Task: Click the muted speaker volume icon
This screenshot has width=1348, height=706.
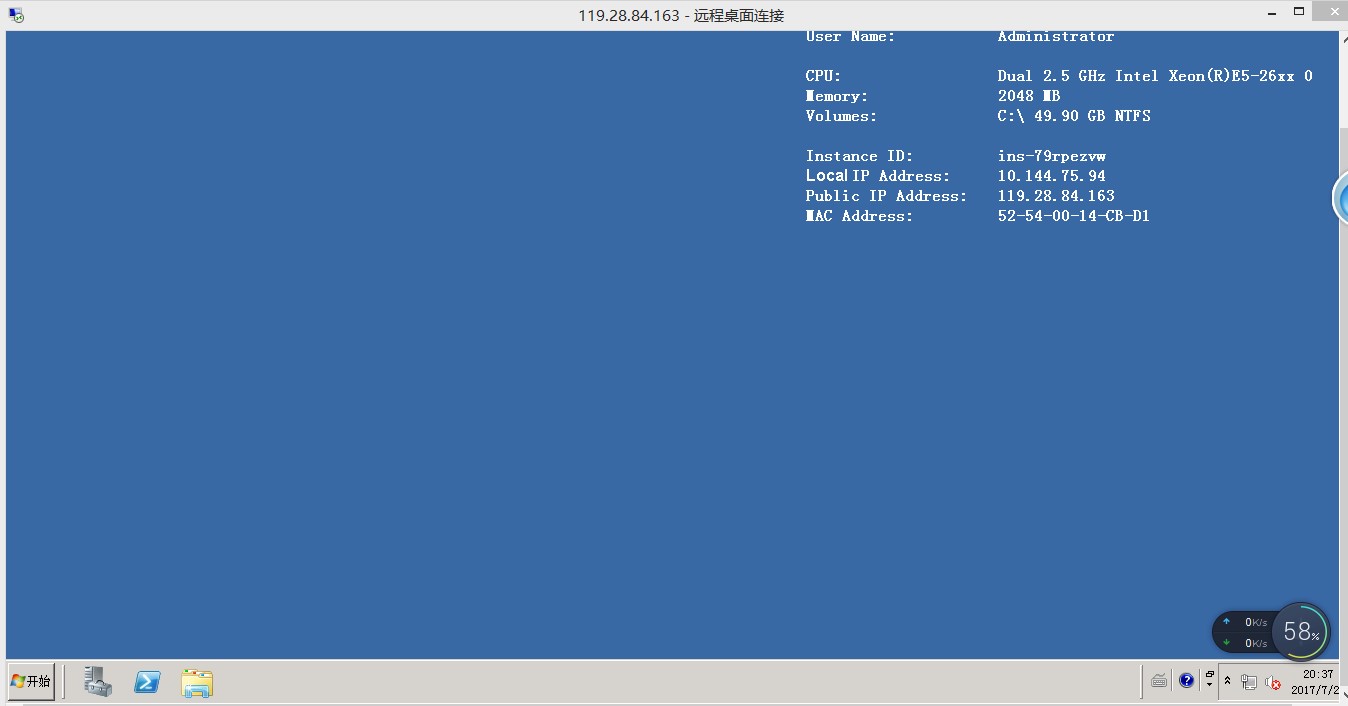Action: tap(1273, 682)
